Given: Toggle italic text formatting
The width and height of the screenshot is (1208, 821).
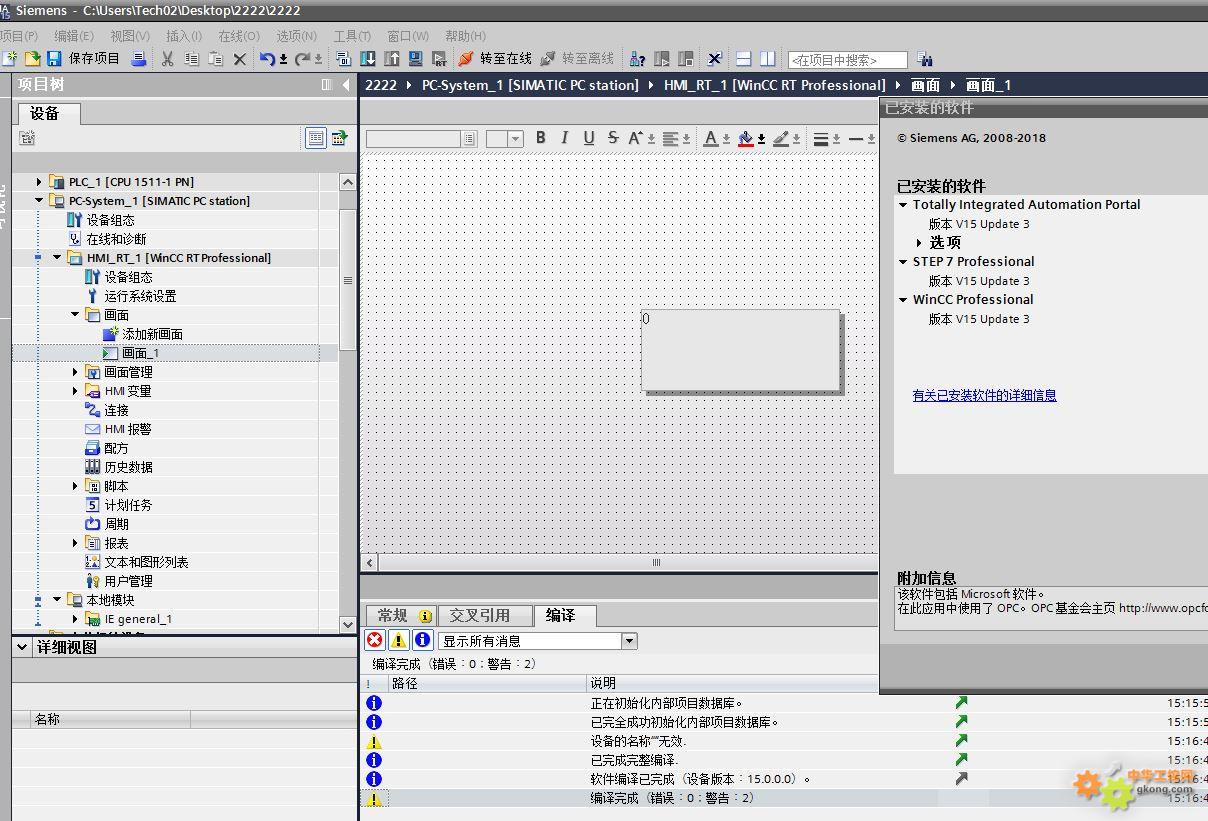Looking at the screenshot, I should click(565, 138).
